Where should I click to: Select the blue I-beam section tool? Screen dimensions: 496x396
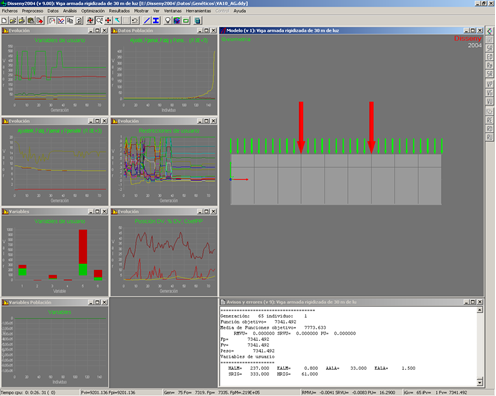[156, 21]
